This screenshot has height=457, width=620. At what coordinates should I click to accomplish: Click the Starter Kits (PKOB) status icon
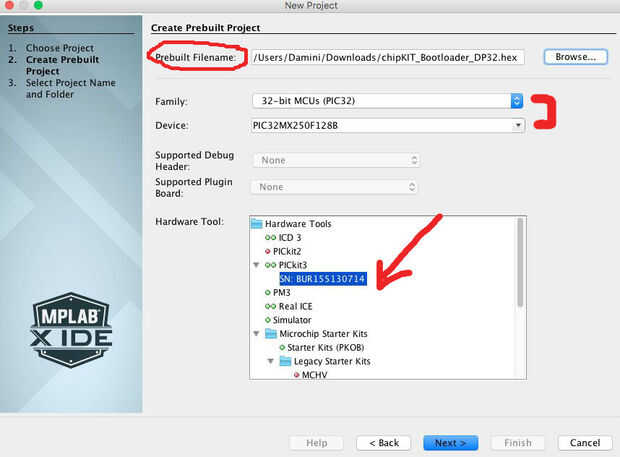[x=282, y=347]
